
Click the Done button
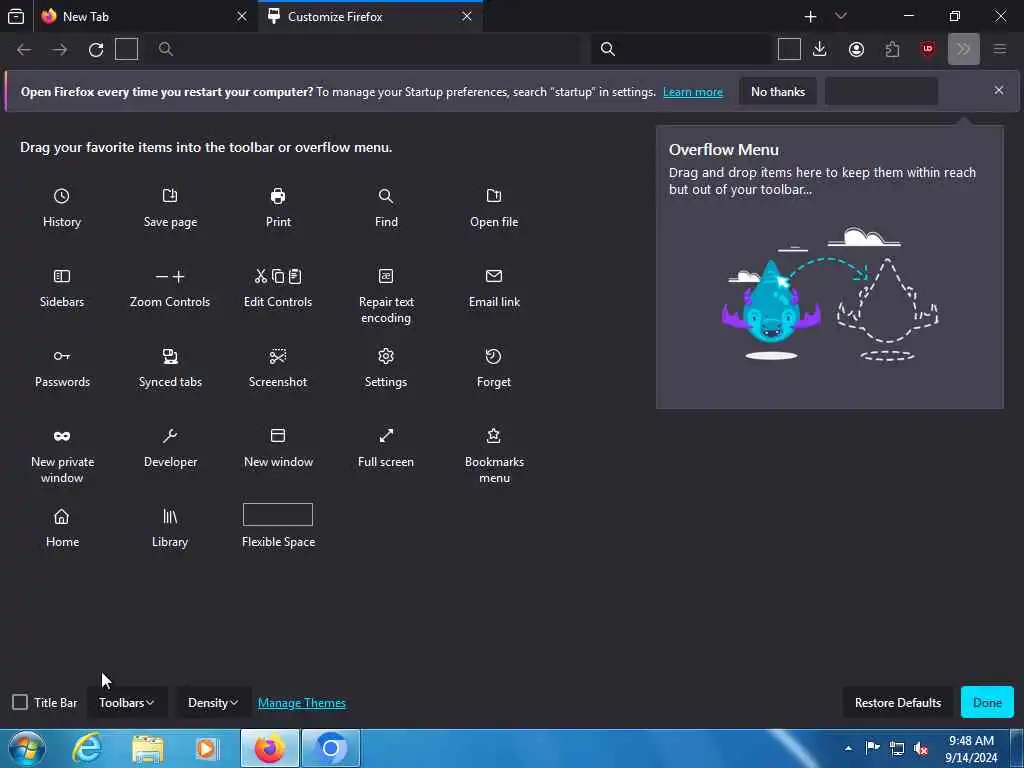pos(987,703)
